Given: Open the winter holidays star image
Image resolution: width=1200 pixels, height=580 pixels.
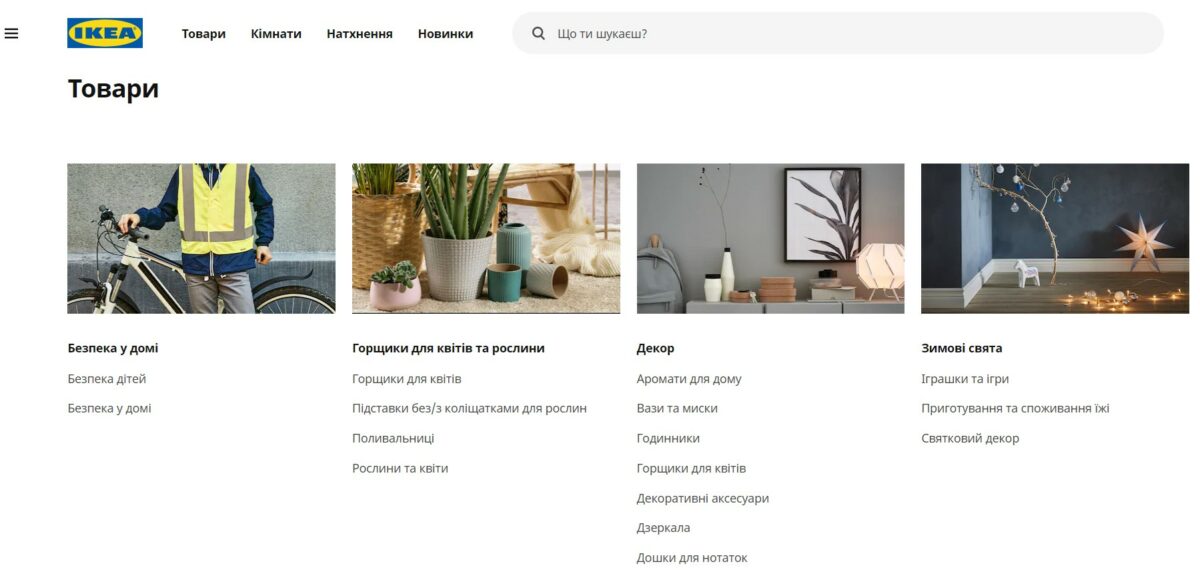Looking at the screenshot, I should click(x=1055, y=238).
